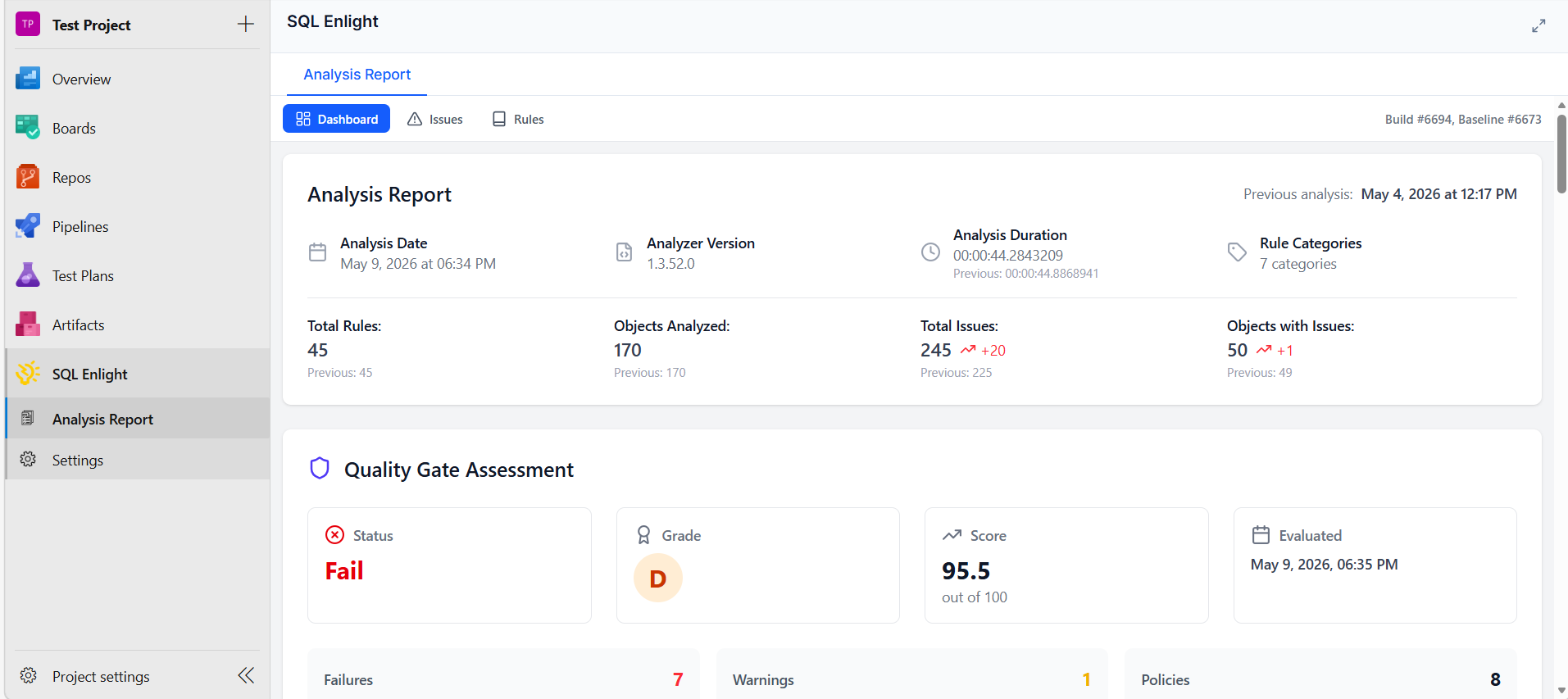Viewport: 1568px width, 699px height.
Task: Click the Analyzer Version file icon
Action: pos(624,252)
